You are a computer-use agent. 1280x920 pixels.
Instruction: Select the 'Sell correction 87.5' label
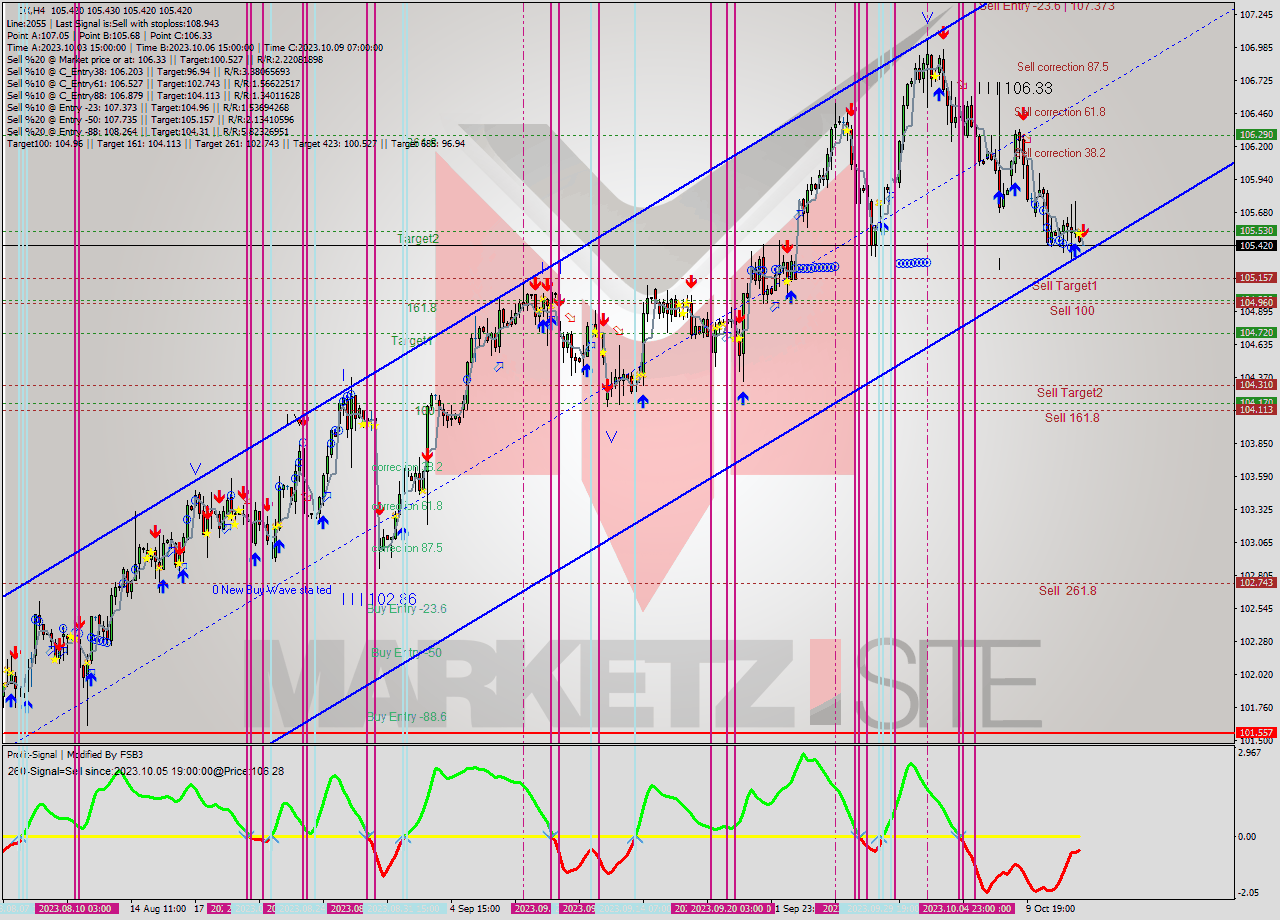pos(1062,67)
